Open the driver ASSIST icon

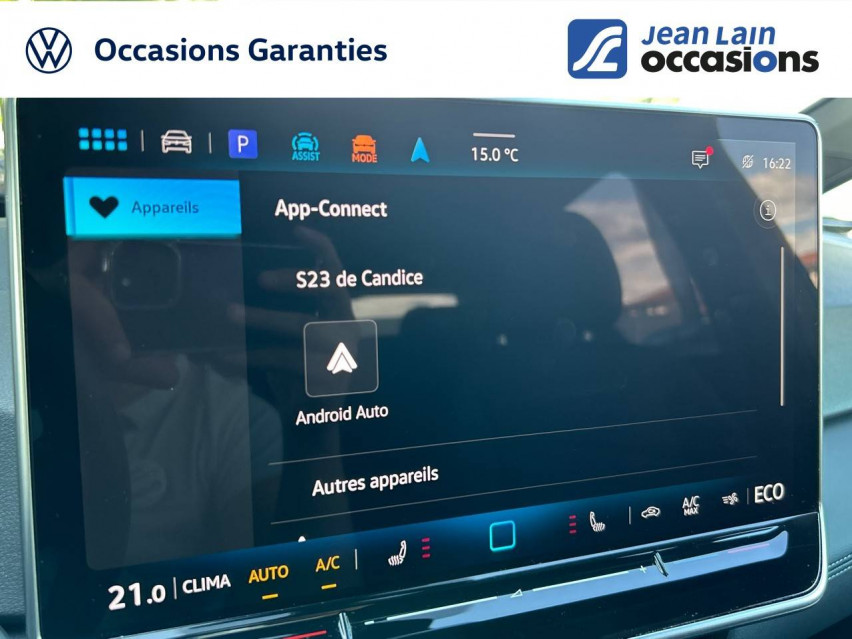(x=305, y=147)
